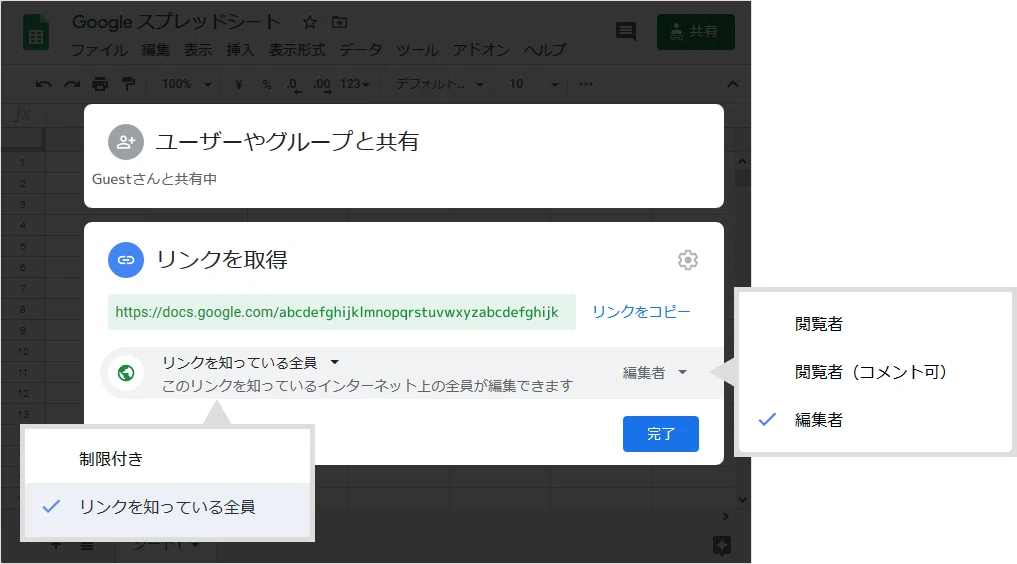Click the add people icon in share dialog
Viewport: 1017px width, 564px height.
tap(126, 142)
